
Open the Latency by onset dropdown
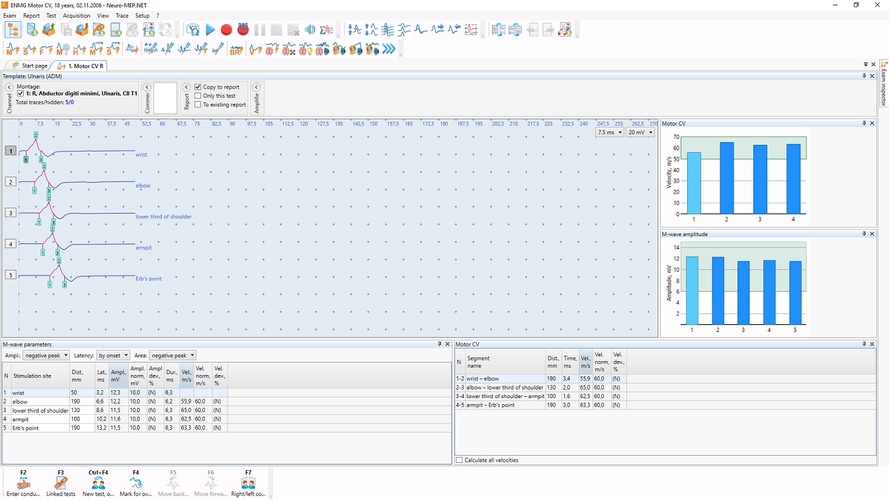tap(113, 355)
